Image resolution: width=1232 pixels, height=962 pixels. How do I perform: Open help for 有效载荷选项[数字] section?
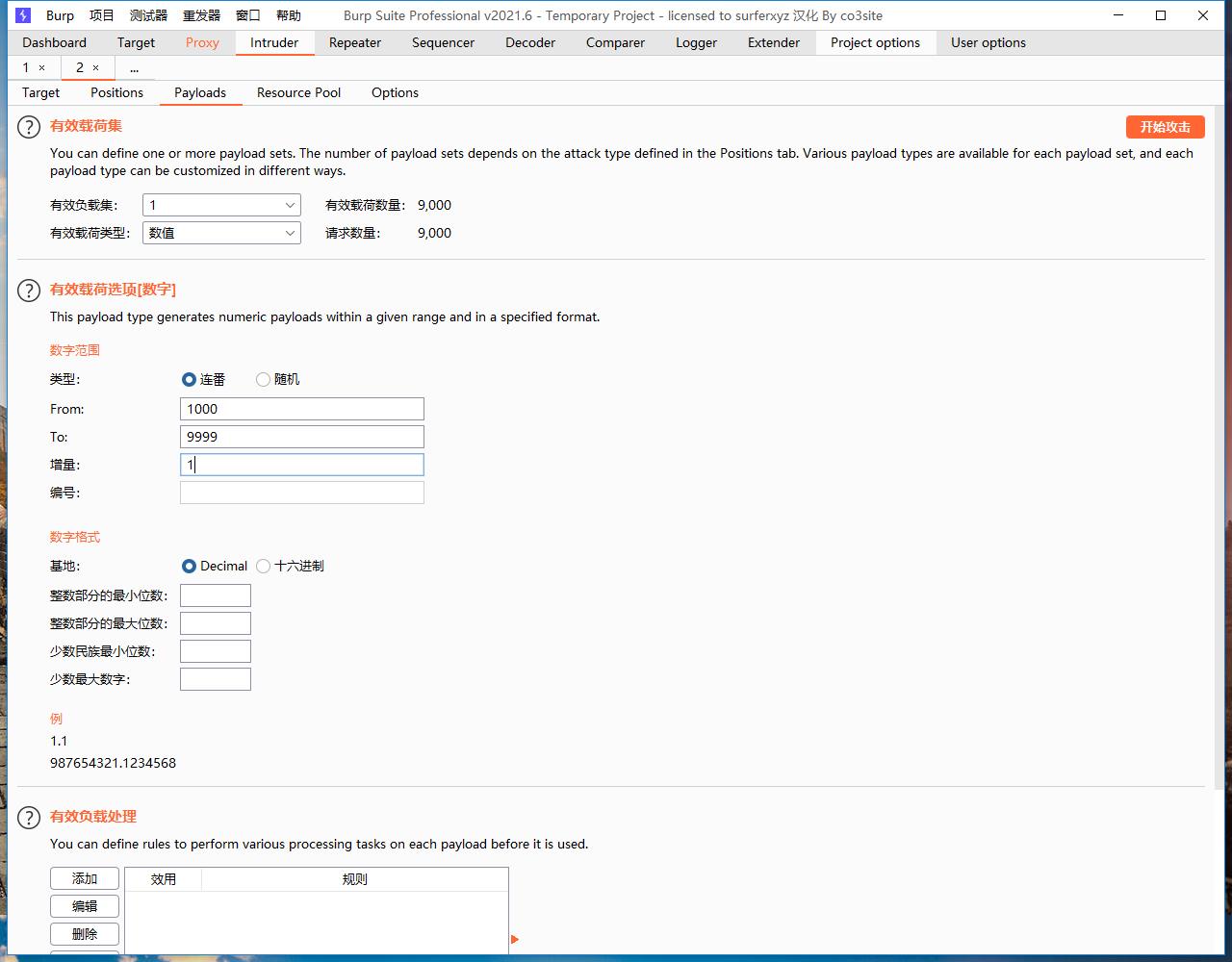(x=29, y=291)
